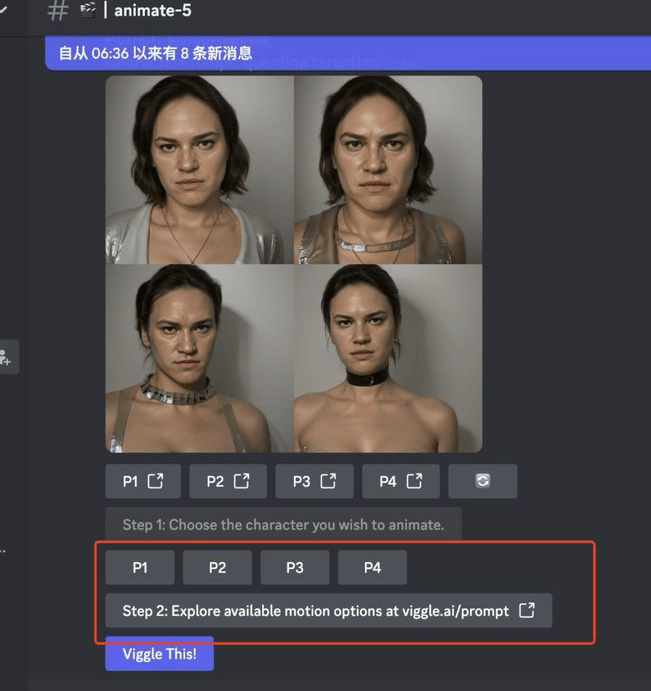Click the Viggle This! button
Viewport: 651px width, 691px height.
(160, 654)
